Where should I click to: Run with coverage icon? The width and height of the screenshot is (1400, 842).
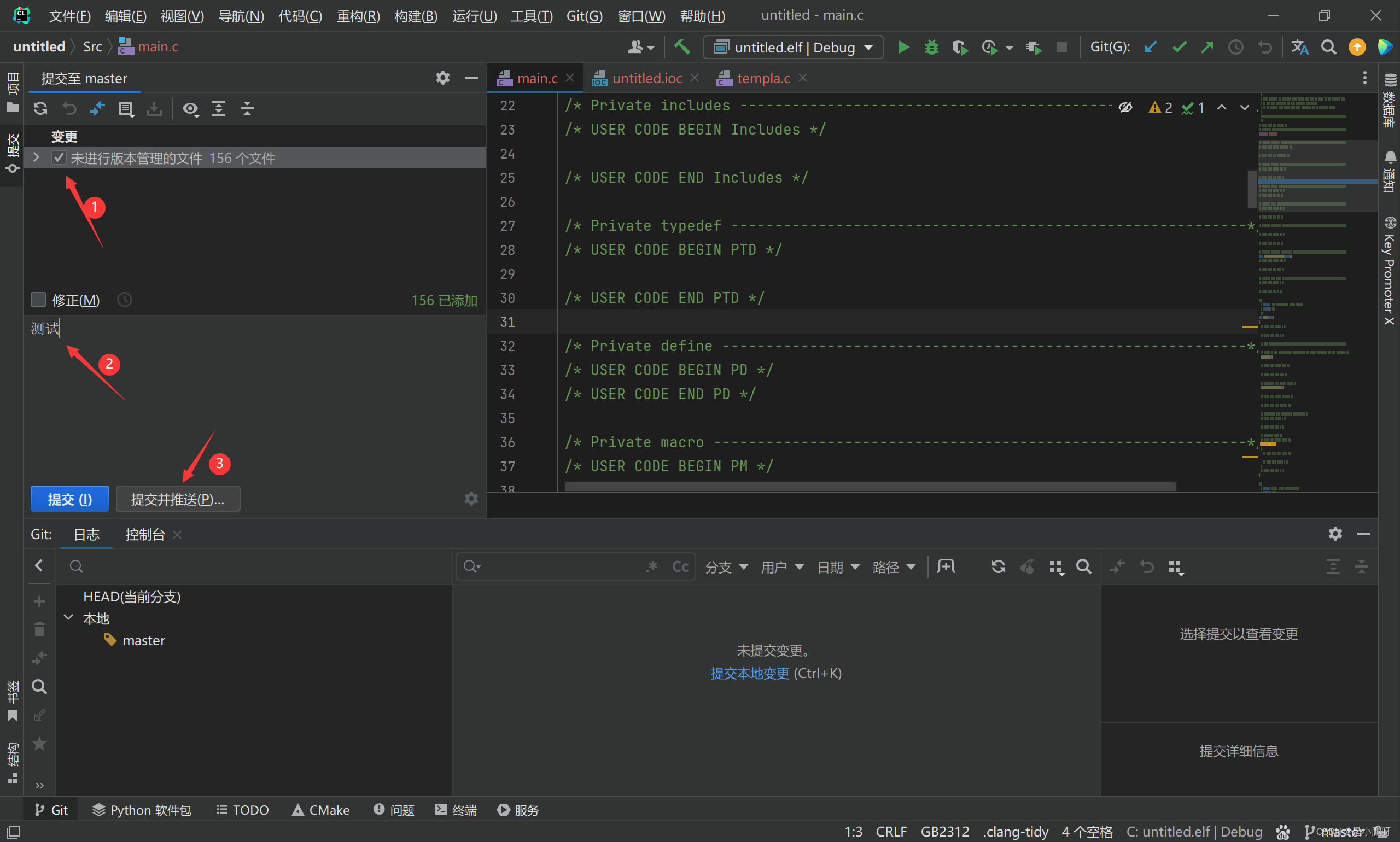point(960,47)
